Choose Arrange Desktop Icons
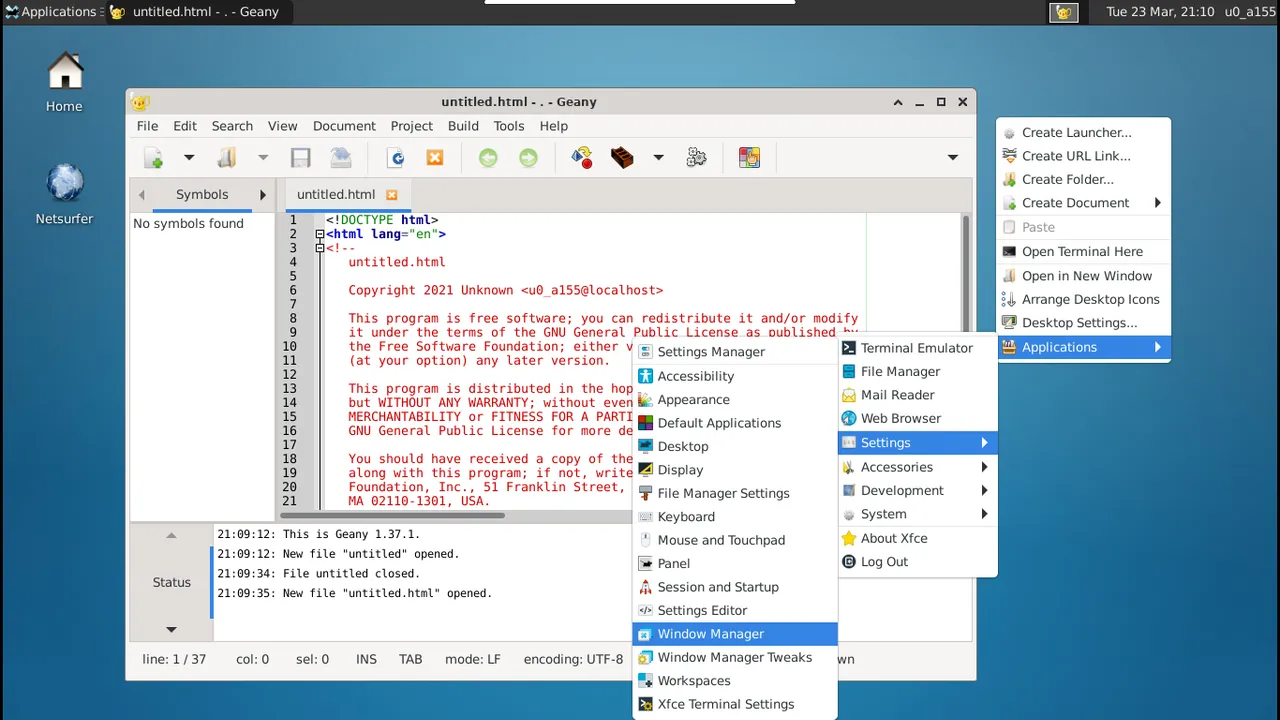Screen dimensions: 1280x720 1083,299
